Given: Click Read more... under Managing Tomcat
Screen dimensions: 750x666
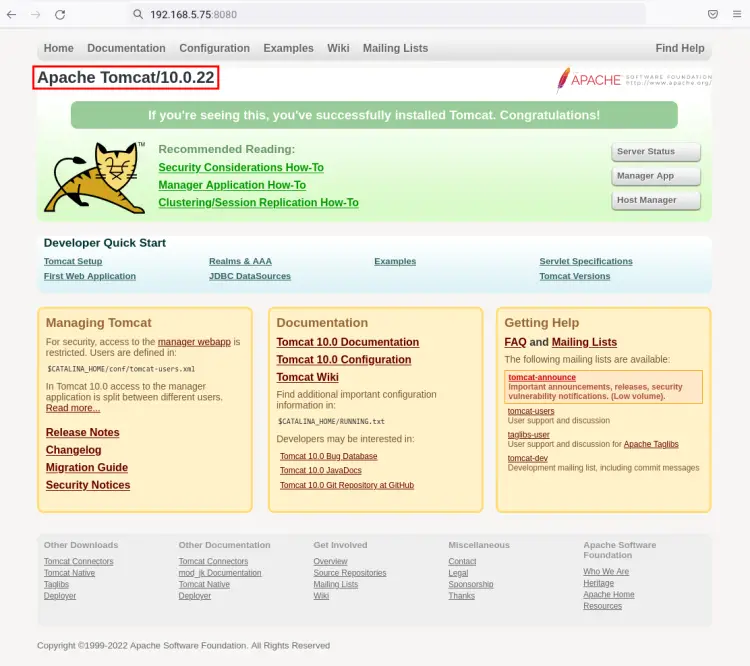Looking at the screenshot, I should click(73, 408).
